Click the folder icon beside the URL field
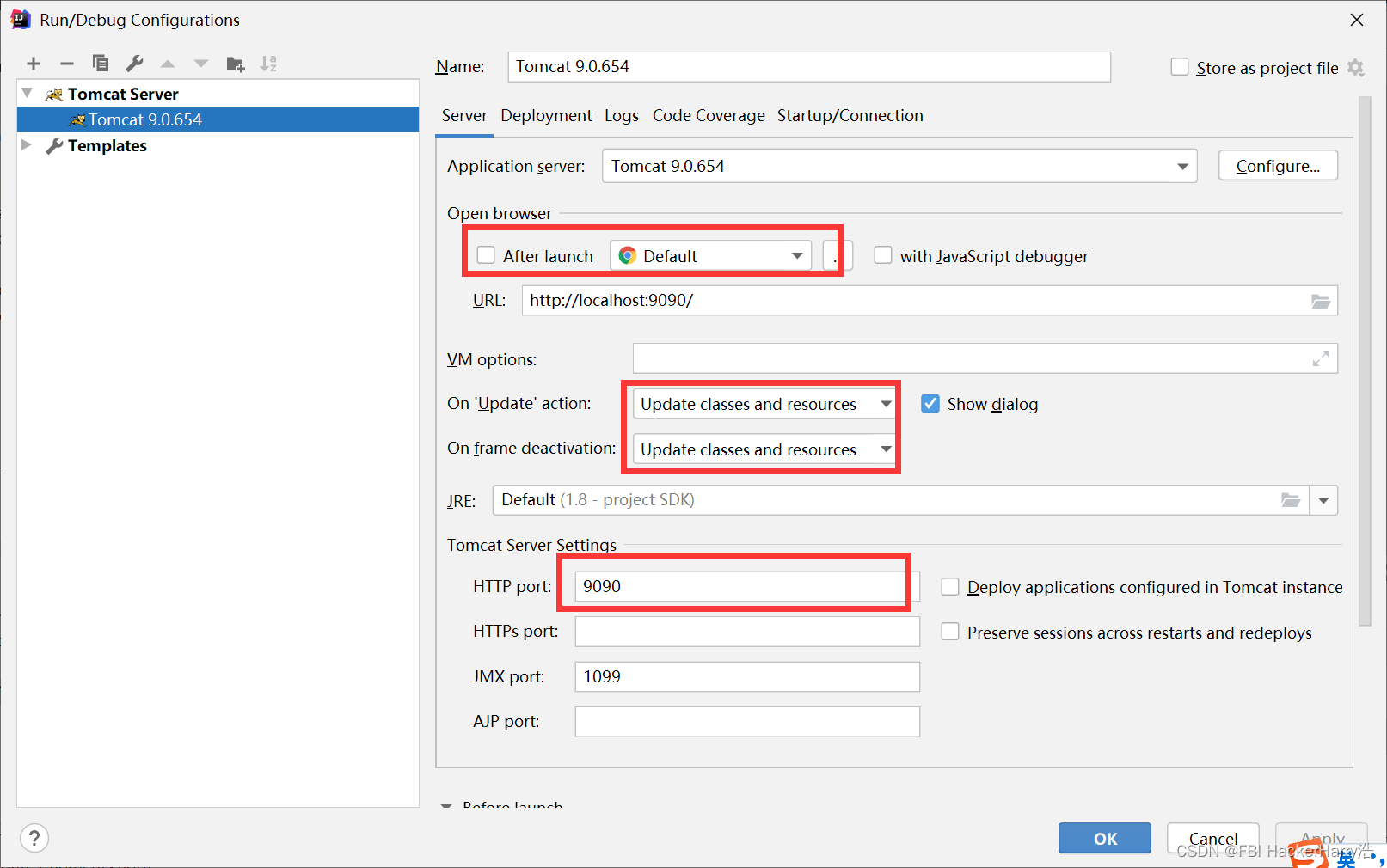1387x868 pixels. pyautogui.click(x=1321, y=300)
